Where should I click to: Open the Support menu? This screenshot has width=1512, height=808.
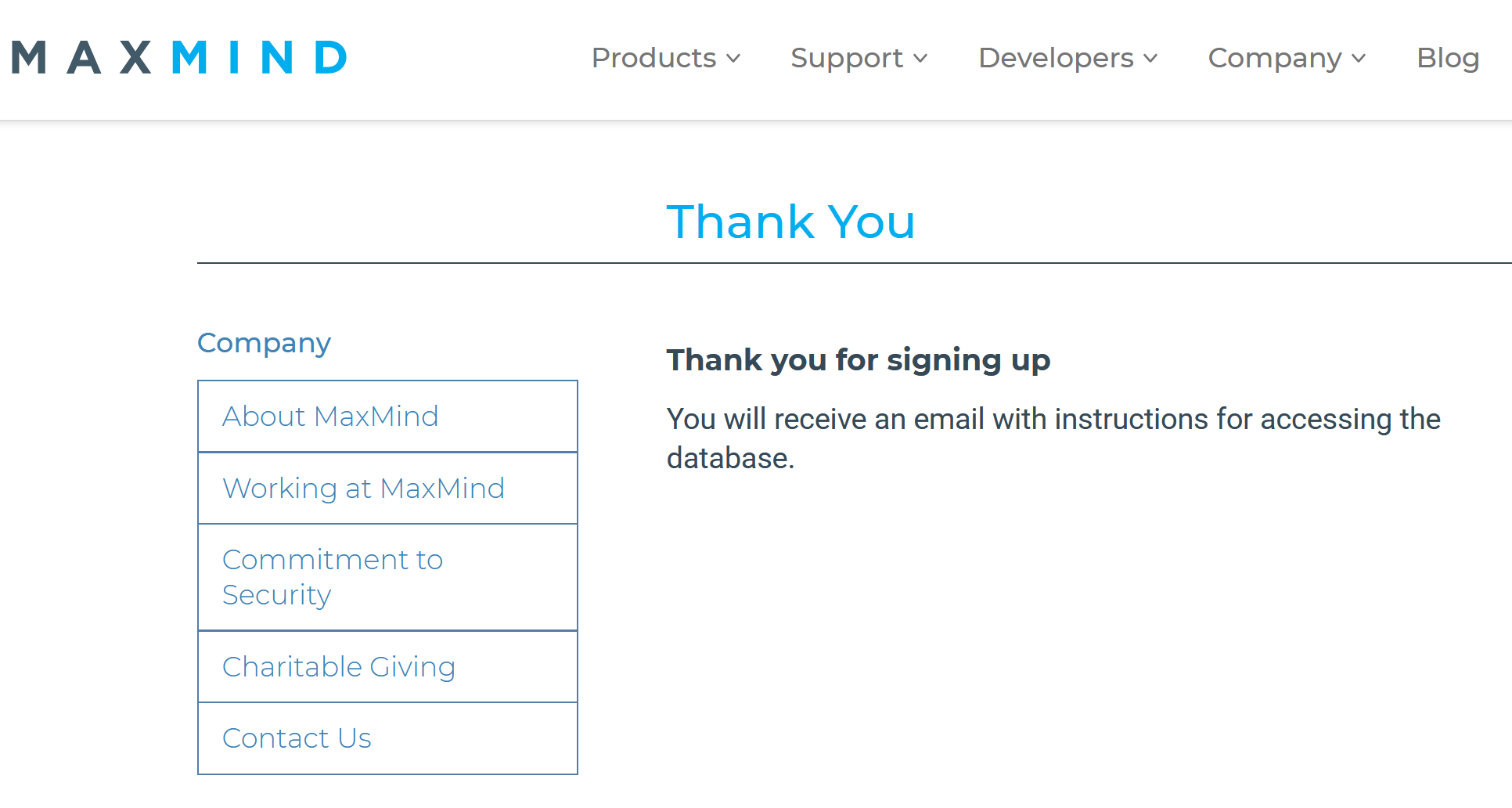point(847,58)
